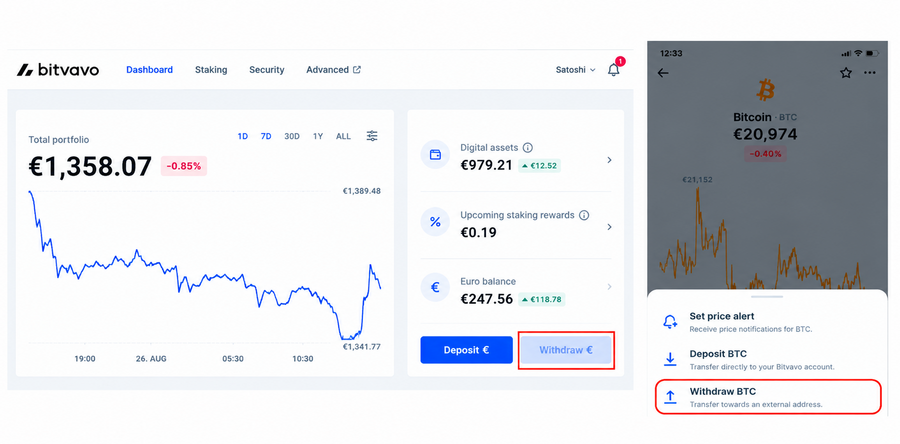Open the Satoshi account dropdown

click(x=575, y=70)
